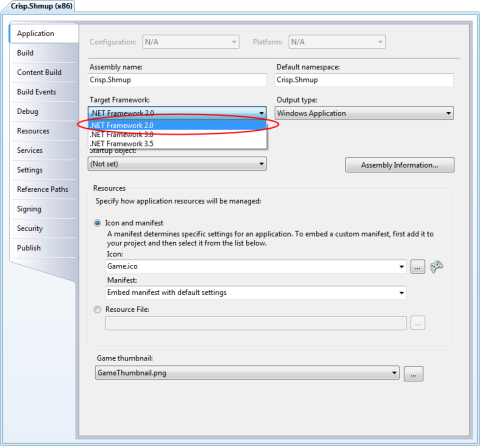This screenshot has width=480, height=446.
Task: Choose .NET Framework 3.5 option
Action: (177, 144)
